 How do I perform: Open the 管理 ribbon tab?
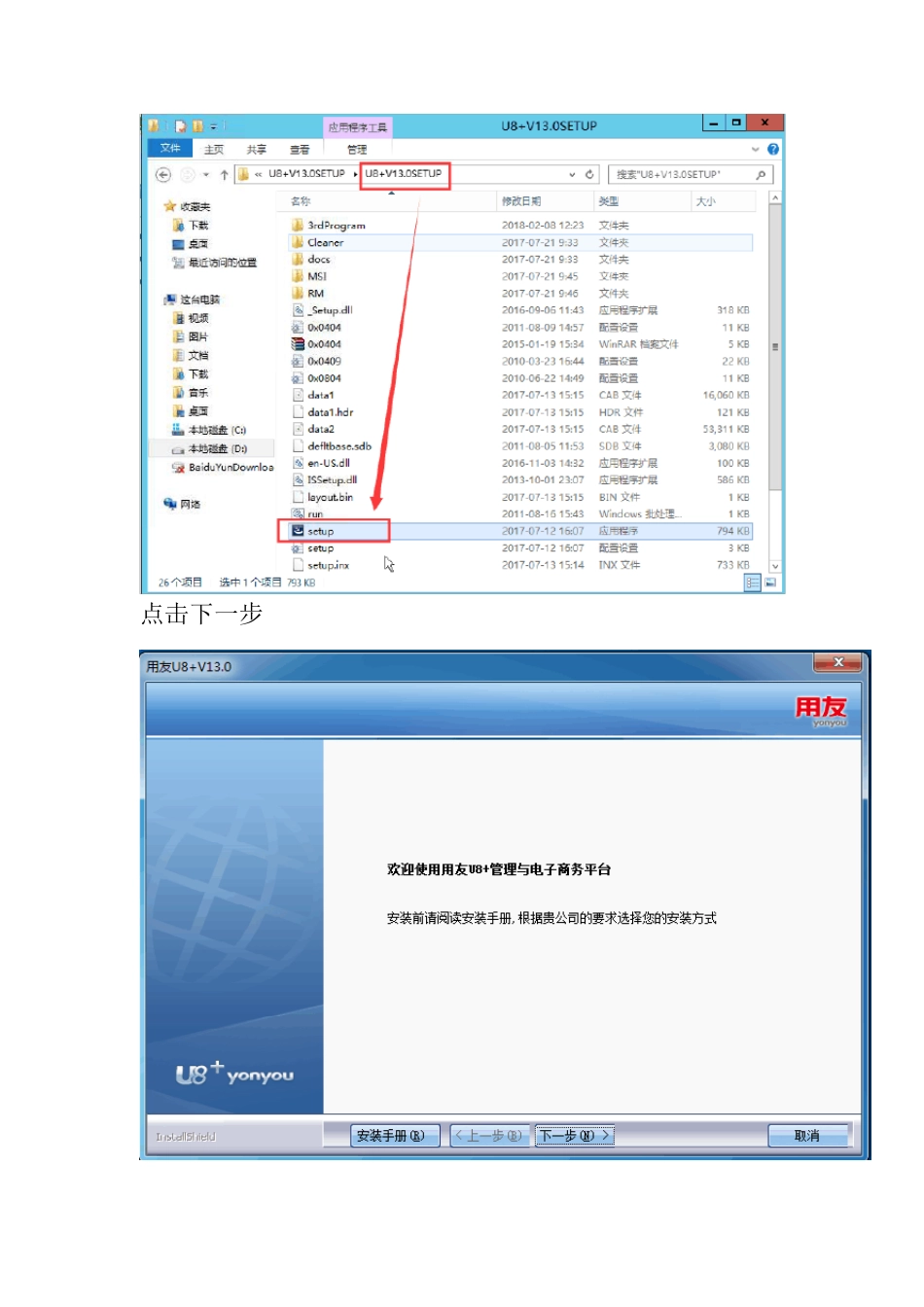click(357, 150)
